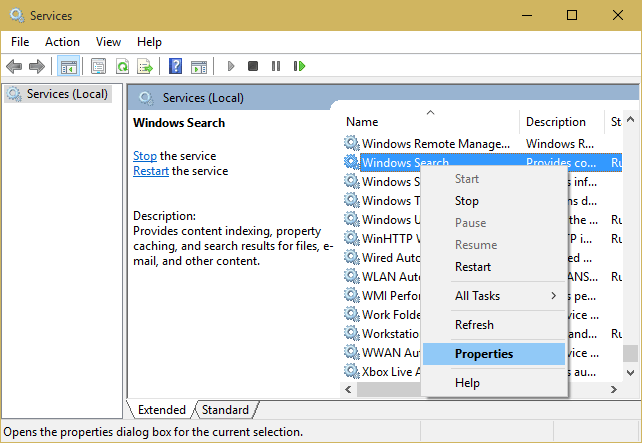Click the Services icon in the title bar
The height and width of the screenshot is (443, 642).
(17, 16)
